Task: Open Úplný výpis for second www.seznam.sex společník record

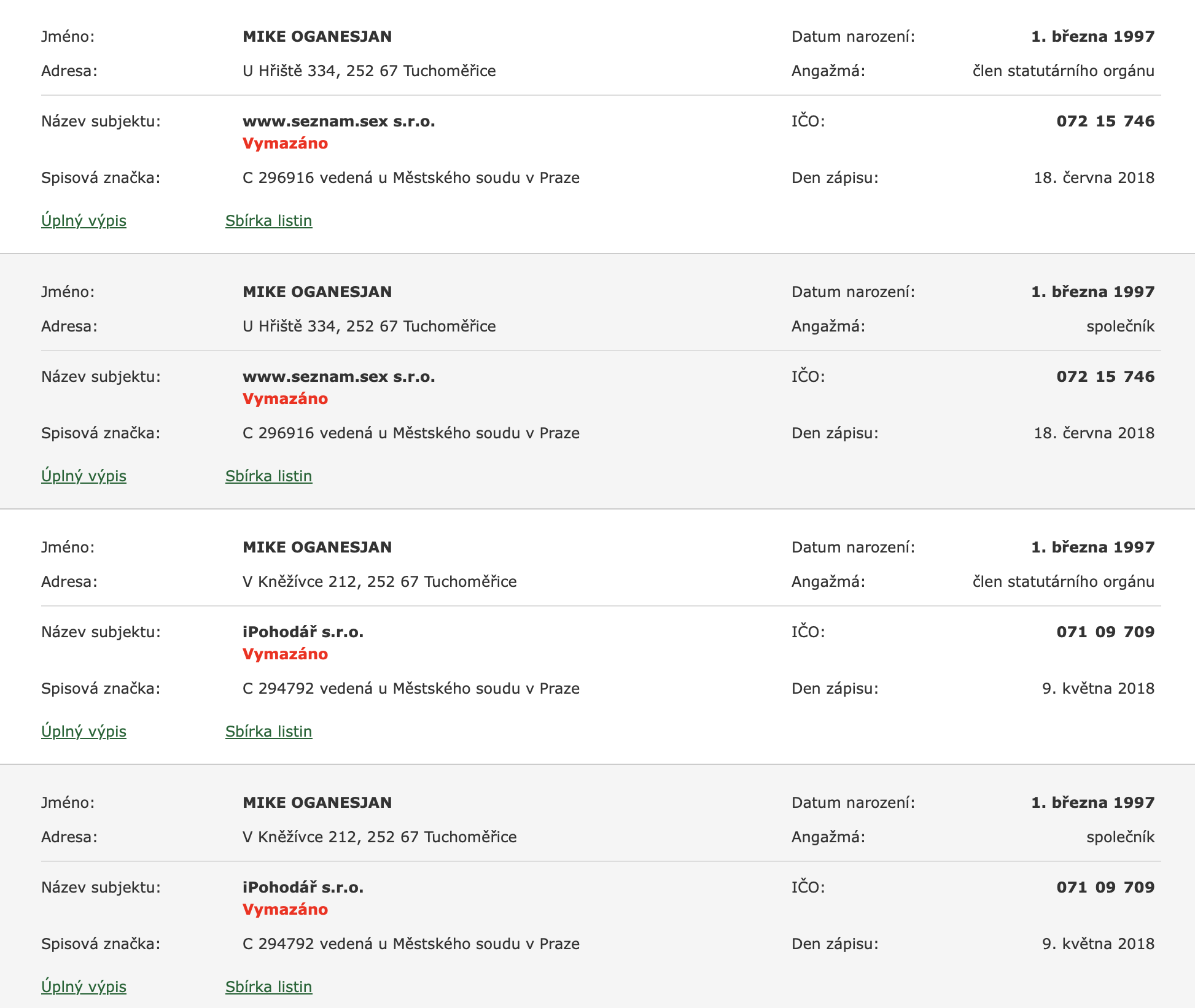Action: 84,476
